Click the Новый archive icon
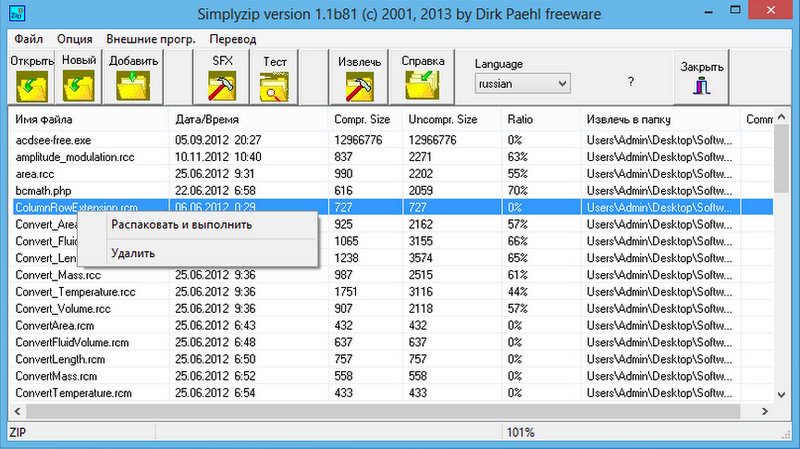Screen dimensions: 800x449 point(79,86)
